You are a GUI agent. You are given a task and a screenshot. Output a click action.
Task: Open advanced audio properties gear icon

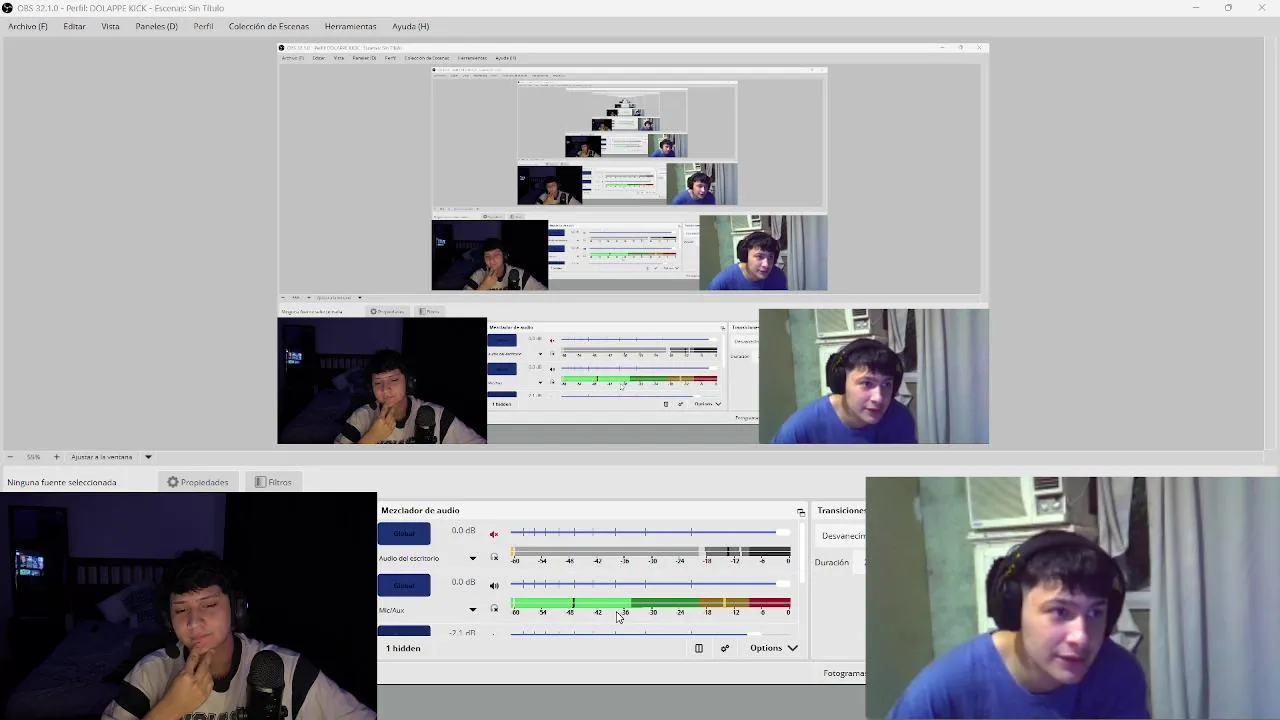(x=725, y=648)
